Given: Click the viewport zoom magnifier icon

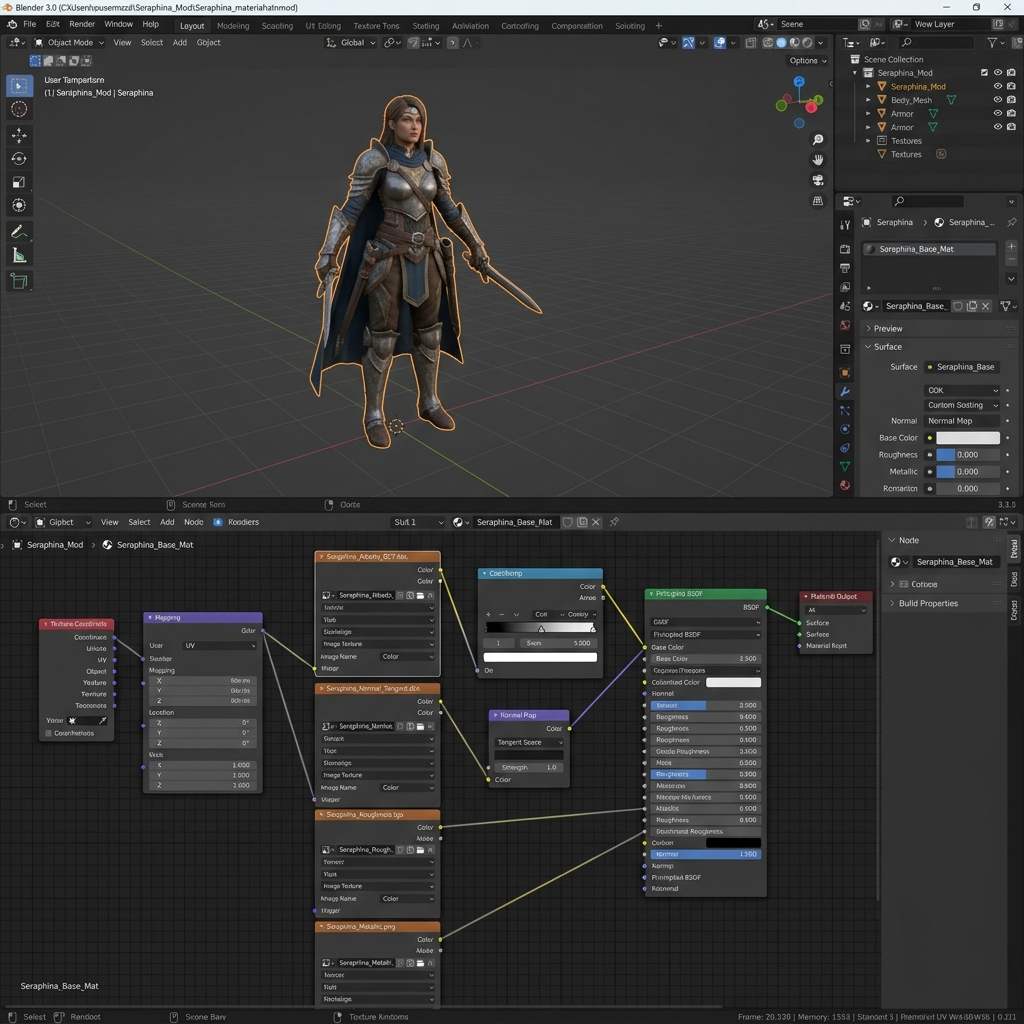Looking at the screenshot, I should coord(818,140).
